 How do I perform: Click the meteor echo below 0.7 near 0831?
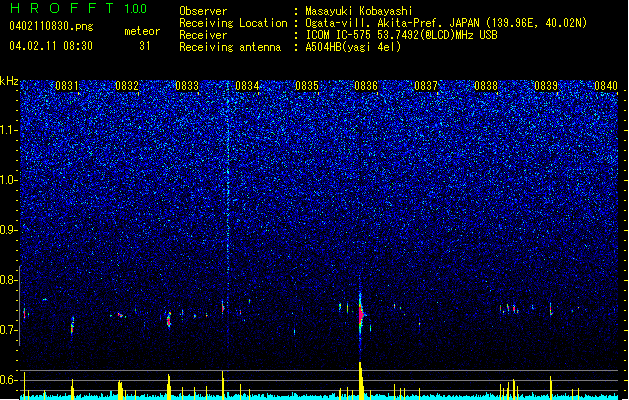(x=73, y=326)
